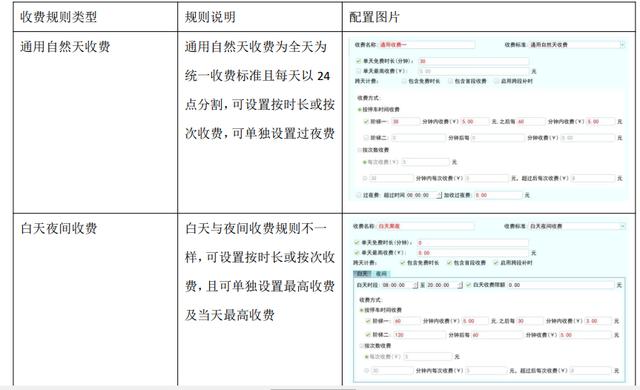Click the 白天时段 end time 20:00:00 spinner
This screenshot has width=640, height=390.
pos(444,285)
